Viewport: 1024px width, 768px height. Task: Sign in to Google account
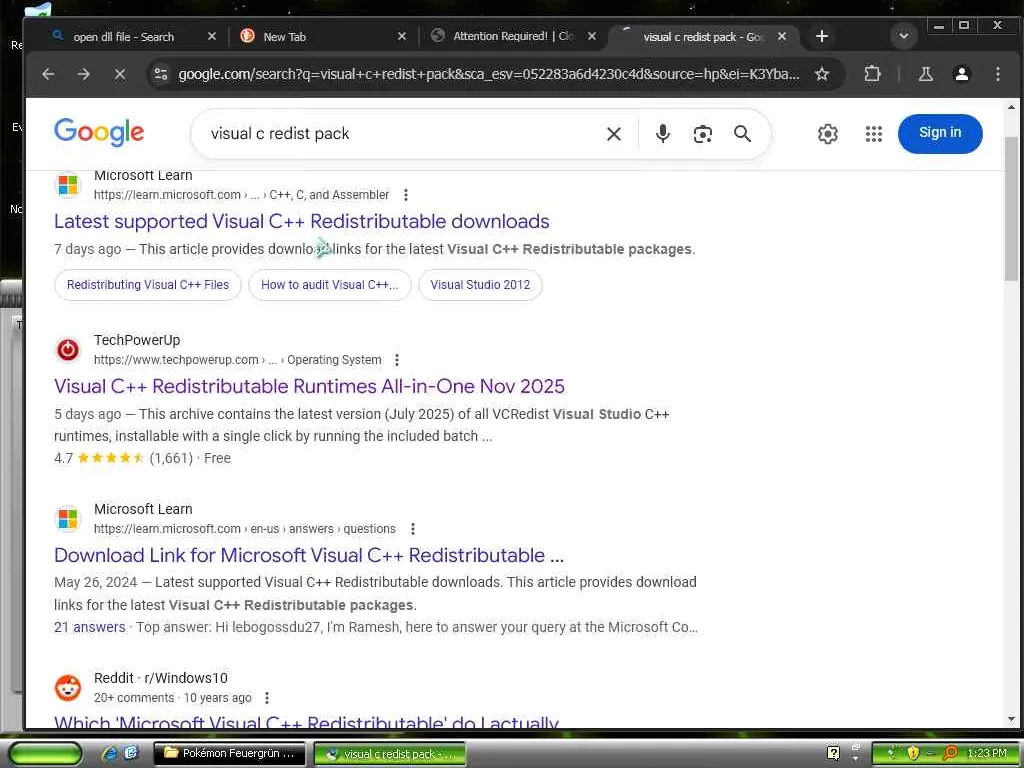[940, 133]
